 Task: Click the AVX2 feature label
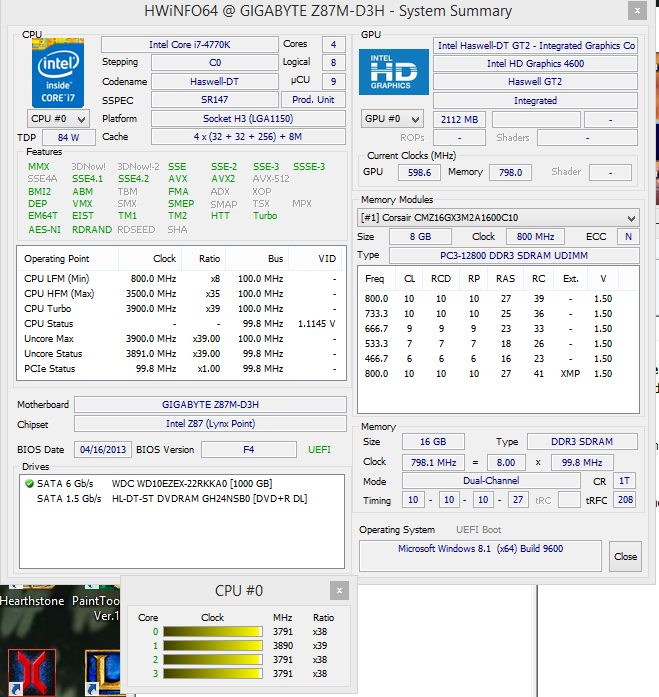(x=224, y=179)
